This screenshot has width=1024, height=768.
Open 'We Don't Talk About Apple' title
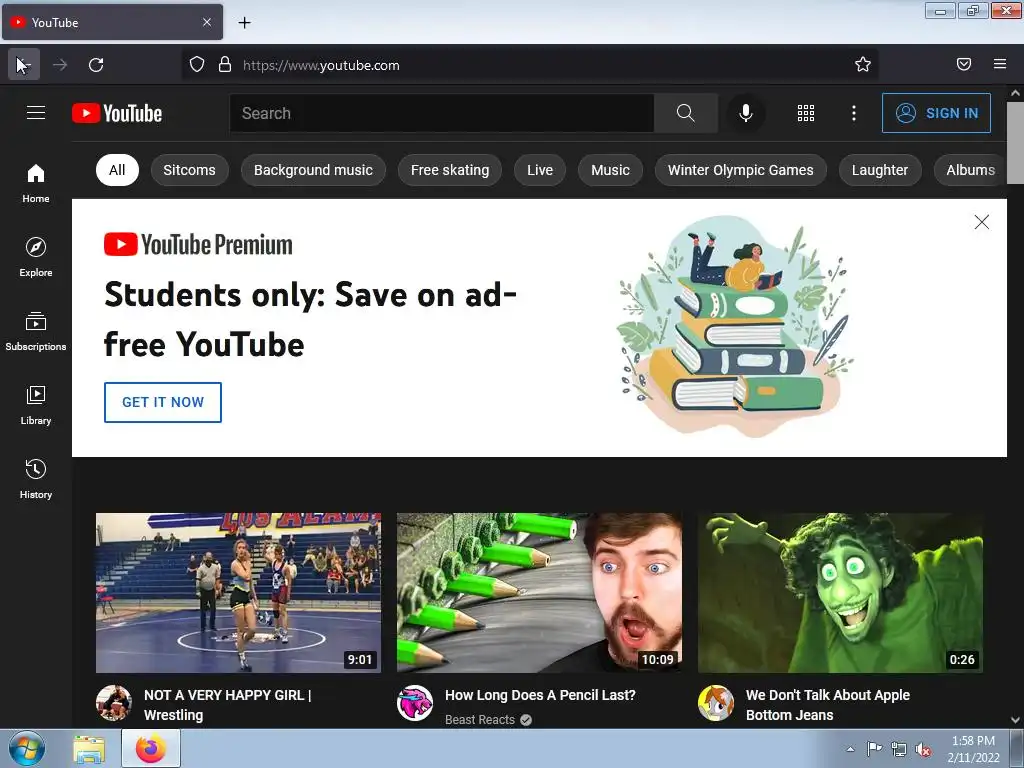(828, 705)
